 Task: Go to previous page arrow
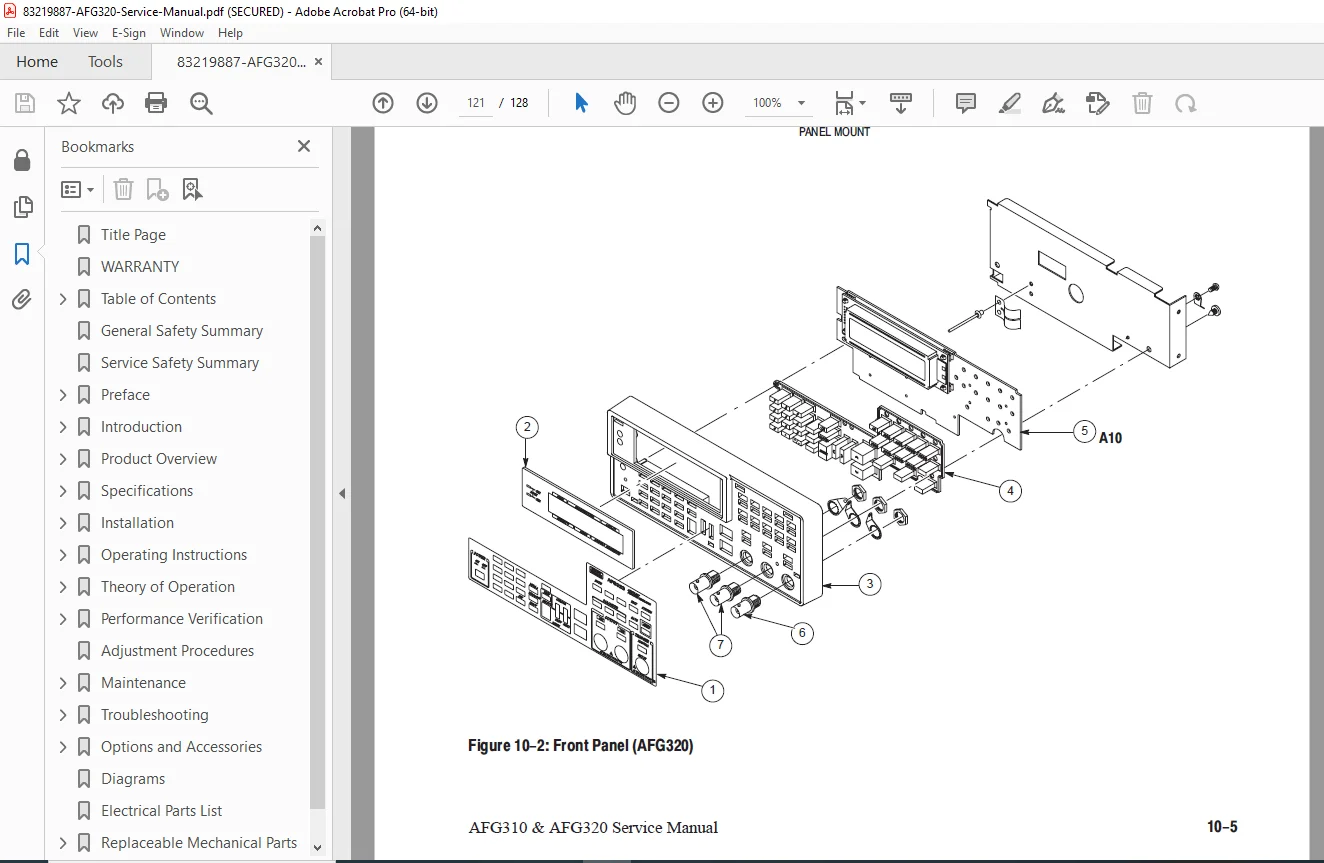383,103
